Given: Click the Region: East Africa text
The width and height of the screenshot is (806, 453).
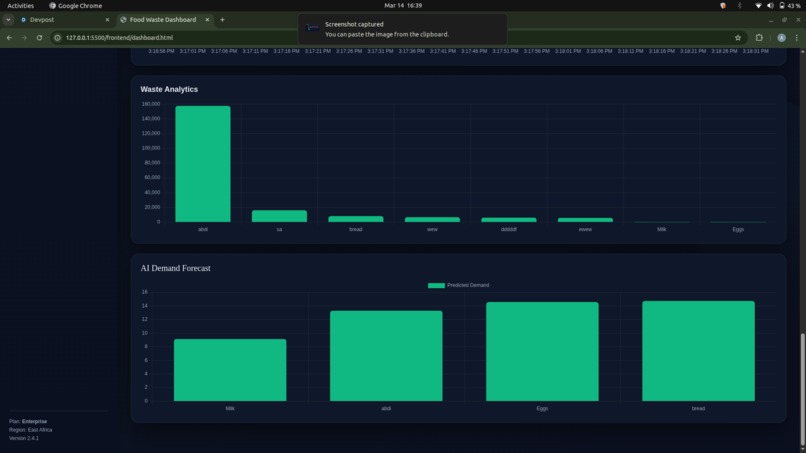Looking at the screenshot, I should (30, 430).
